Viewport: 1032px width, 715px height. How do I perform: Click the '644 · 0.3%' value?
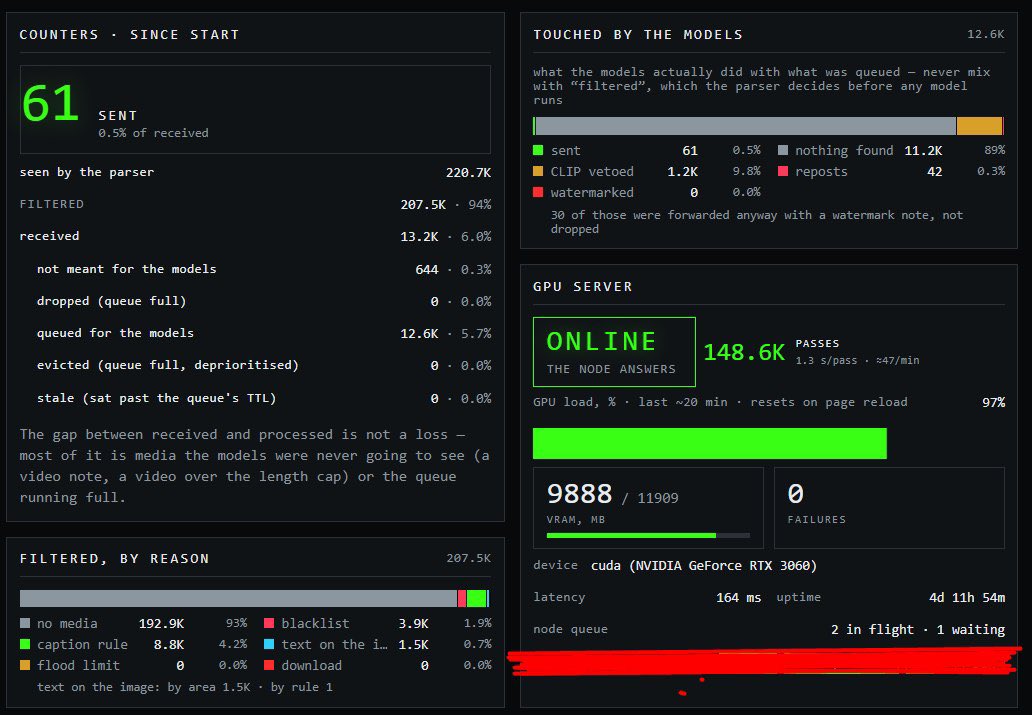(x=453, y=269)
